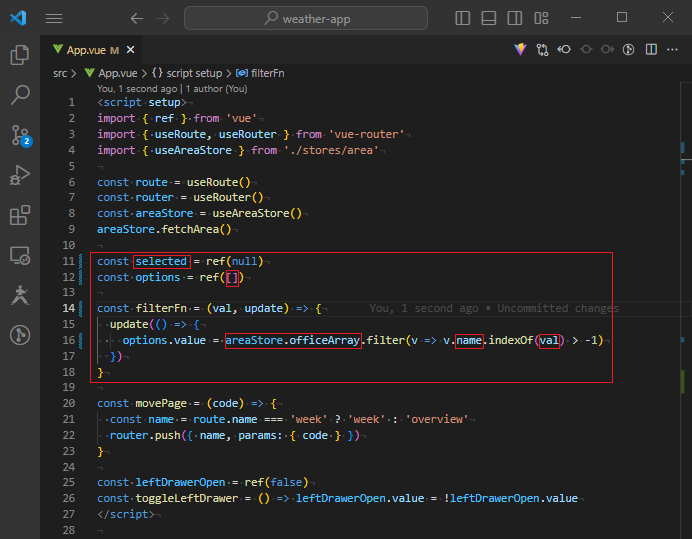Click the VS Code logo icon
Screen dimensions: 692x539
[18, 18]
